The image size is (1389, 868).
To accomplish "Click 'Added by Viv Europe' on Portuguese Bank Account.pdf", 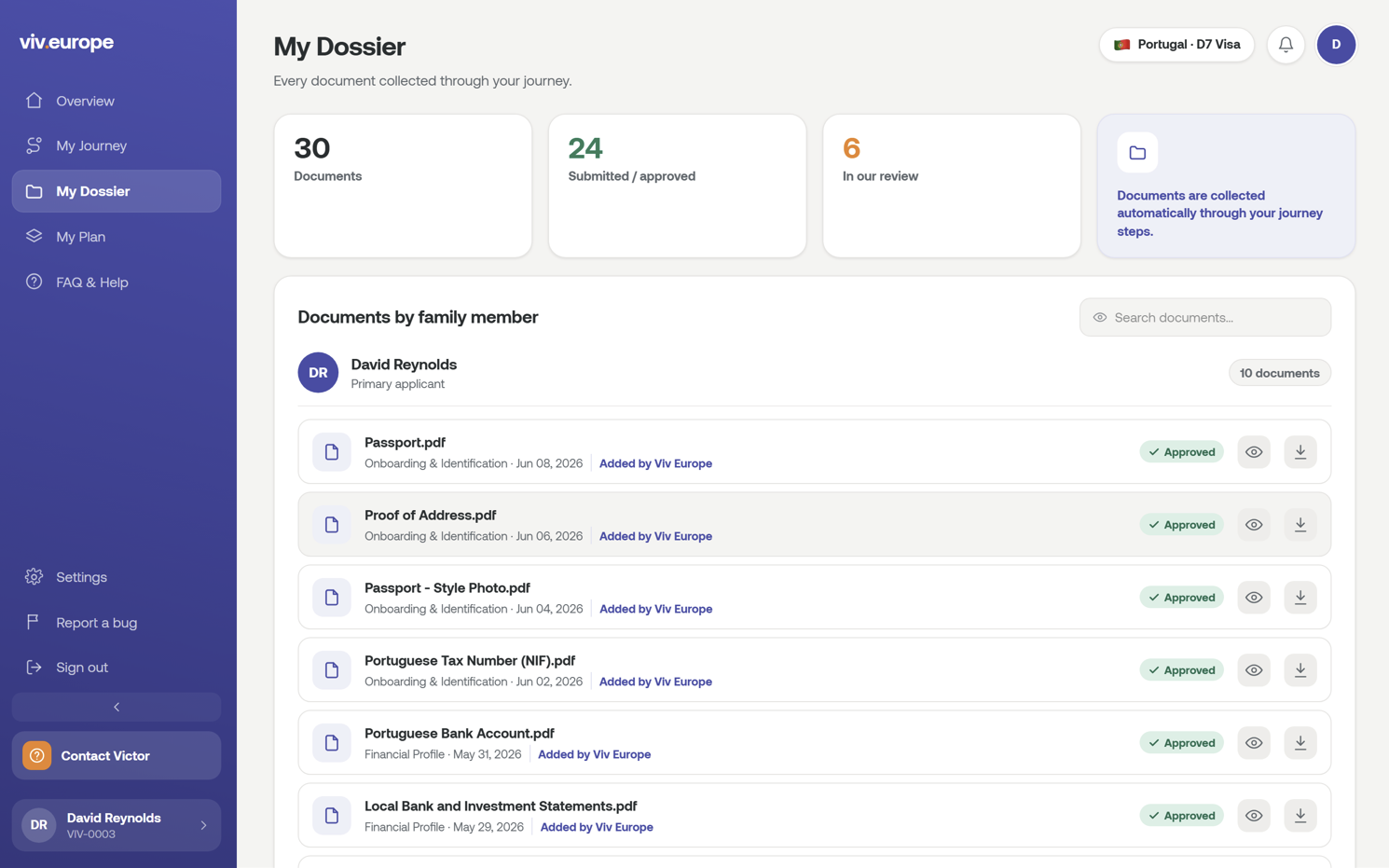I will (594, 754).
